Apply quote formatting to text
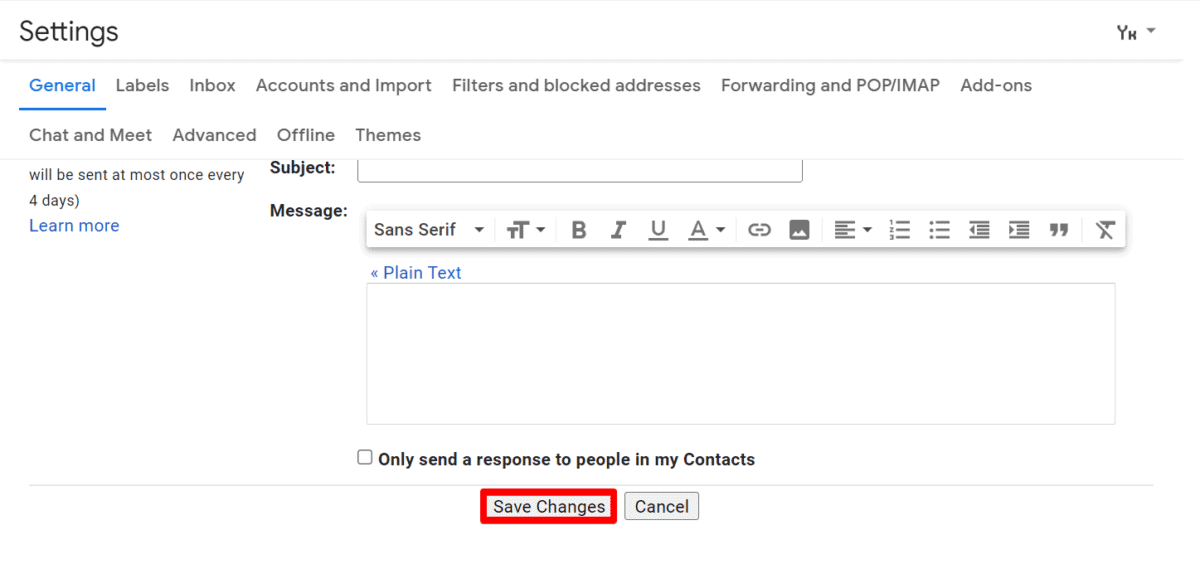 1059,230
